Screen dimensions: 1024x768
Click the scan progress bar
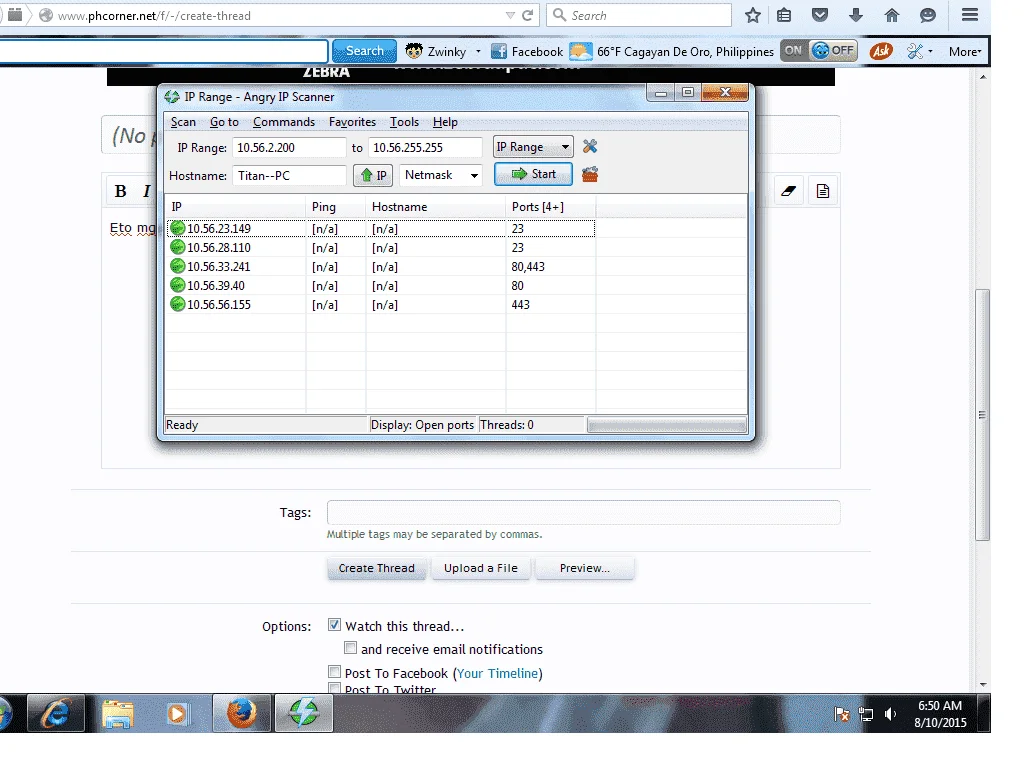(x=667, y=425)
